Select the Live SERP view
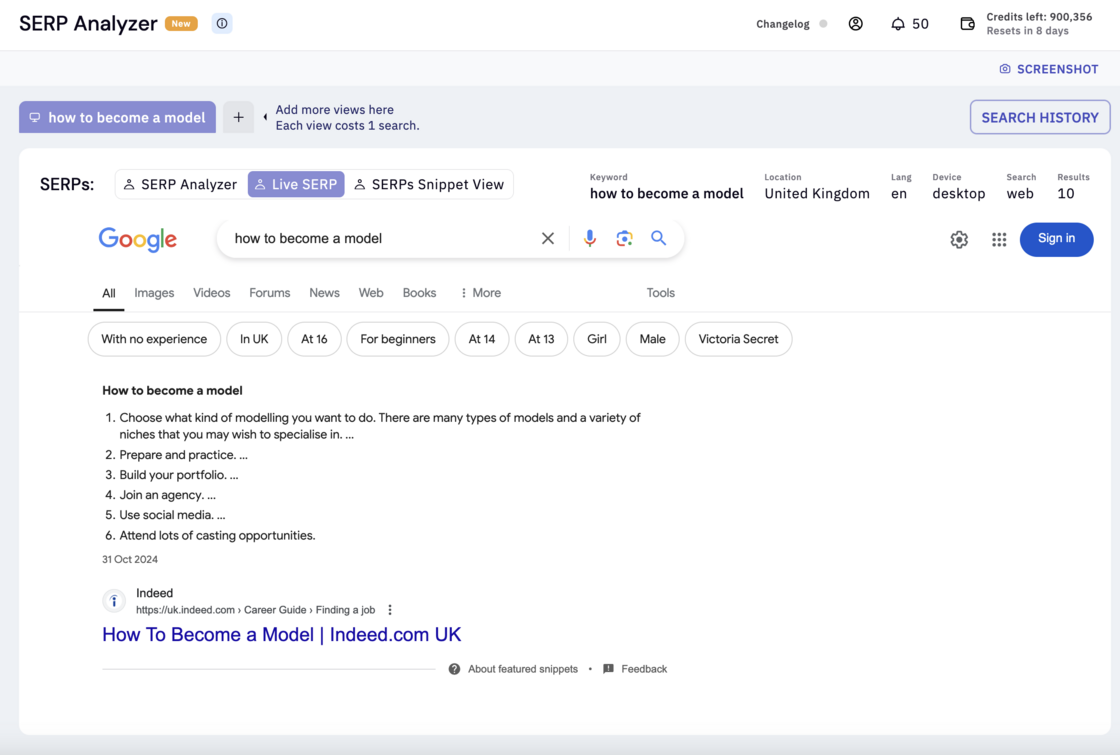 [x=296, y=184]
